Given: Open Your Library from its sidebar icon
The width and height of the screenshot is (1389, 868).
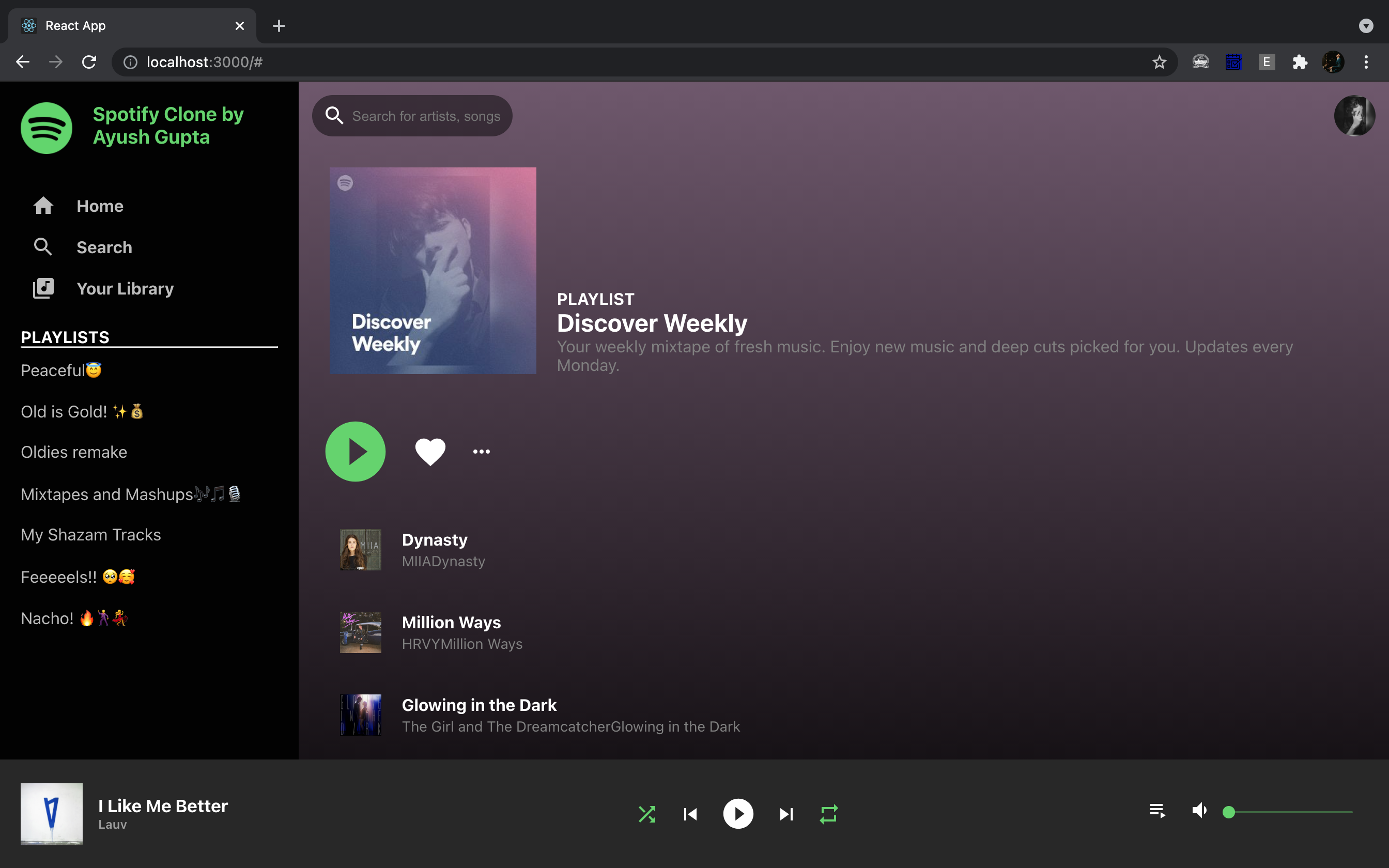Looking at the screenshot, I should tap(43, 288).
